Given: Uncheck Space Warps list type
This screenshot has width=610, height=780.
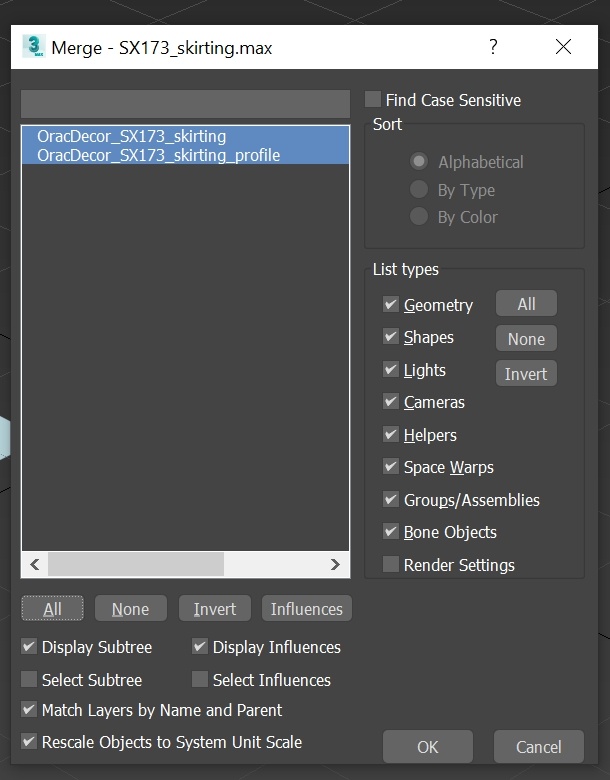Looking at the screenshot, I should pyautogui.click(x=391, y=467).
